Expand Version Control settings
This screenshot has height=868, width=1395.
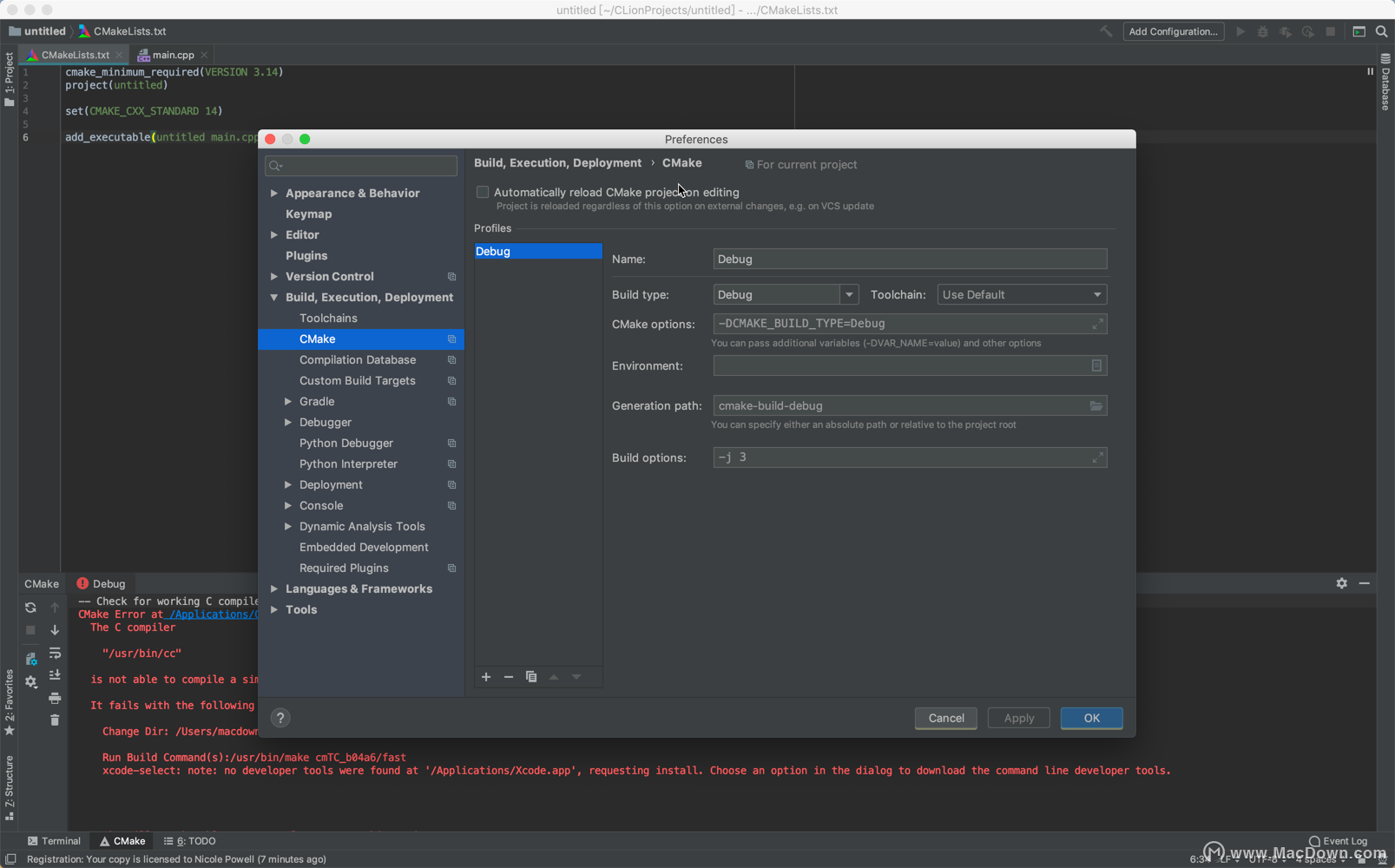pos(274,276)
